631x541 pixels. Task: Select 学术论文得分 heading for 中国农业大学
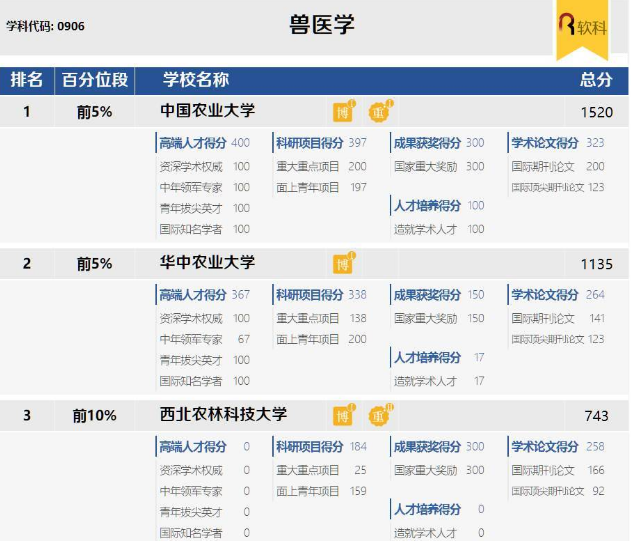coord(545,143)
